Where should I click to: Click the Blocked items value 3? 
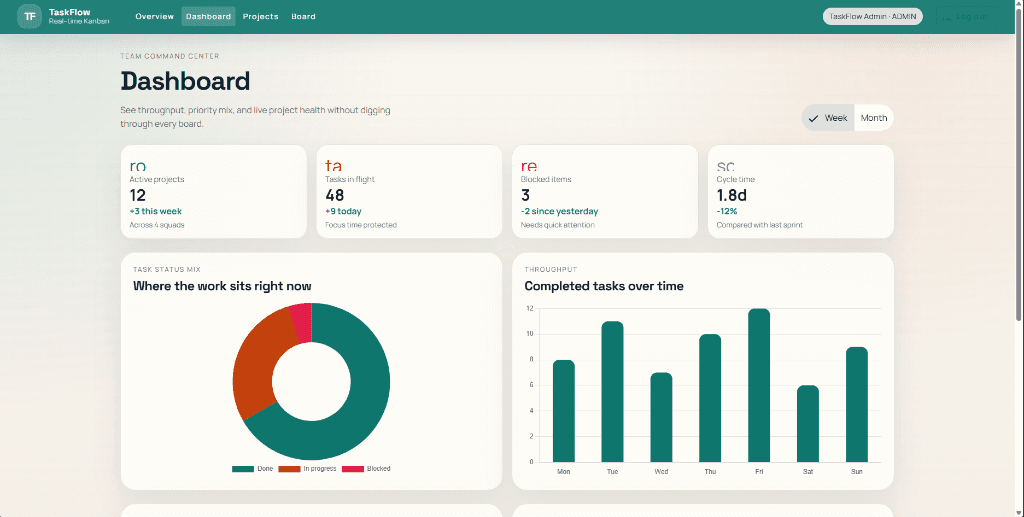click(x=525, y=195)
